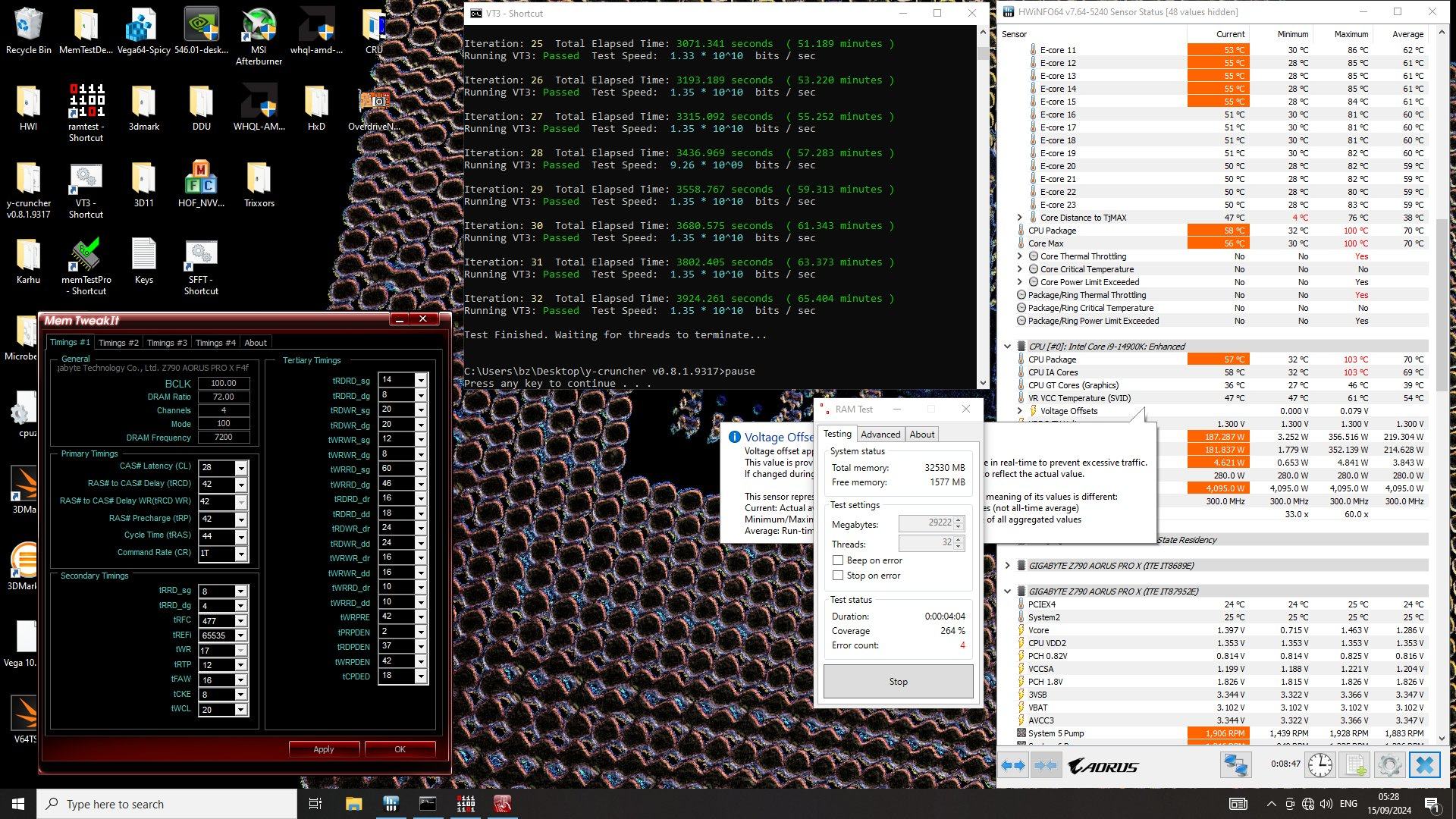Screen dimensions: 1456x819
Task: Collapse CPU [#0] Intel Core i9-14900K group
Action: 1008,347
